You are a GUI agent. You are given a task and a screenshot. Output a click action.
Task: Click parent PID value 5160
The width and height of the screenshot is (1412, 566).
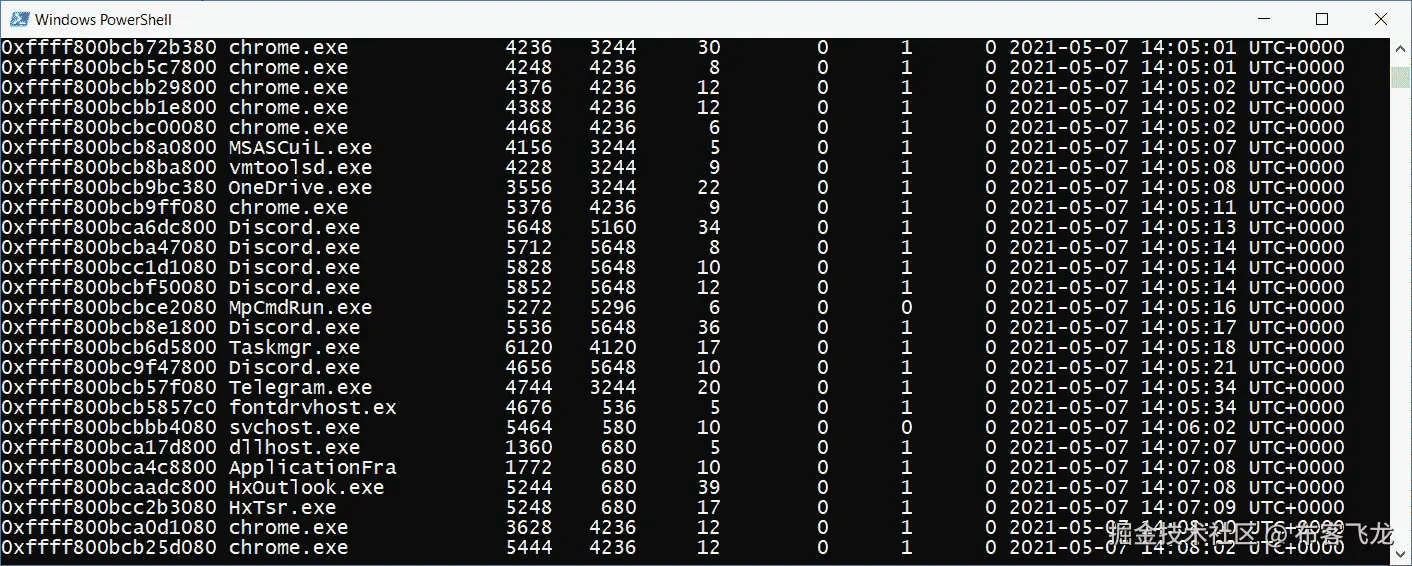click(612, 227)
